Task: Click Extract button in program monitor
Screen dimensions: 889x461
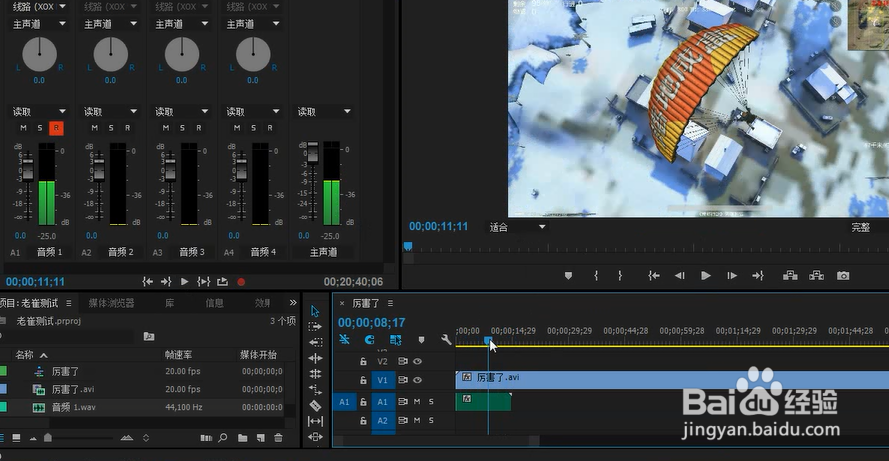Action: coord(816,276)
